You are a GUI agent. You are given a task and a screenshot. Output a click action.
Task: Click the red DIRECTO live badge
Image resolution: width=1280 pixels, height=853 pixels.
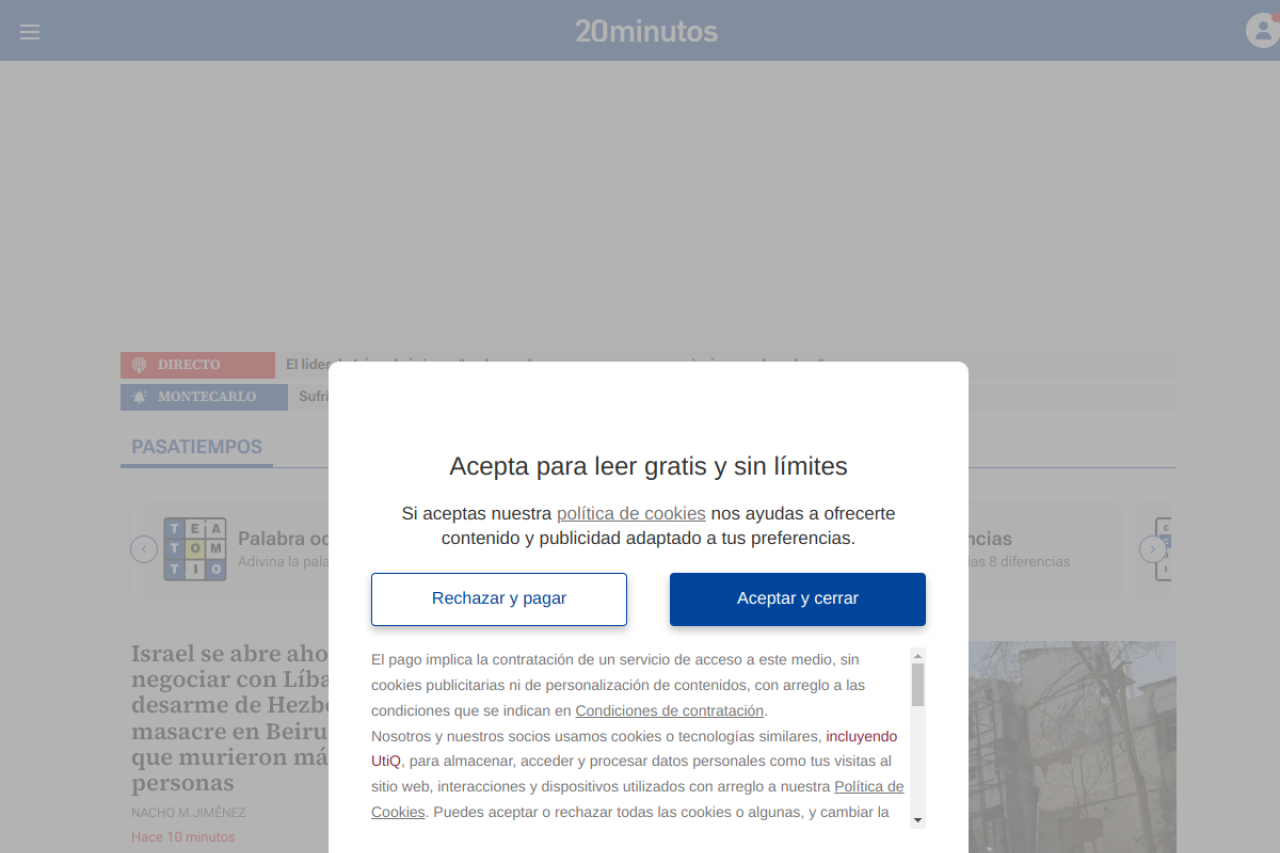click(198, 365)
